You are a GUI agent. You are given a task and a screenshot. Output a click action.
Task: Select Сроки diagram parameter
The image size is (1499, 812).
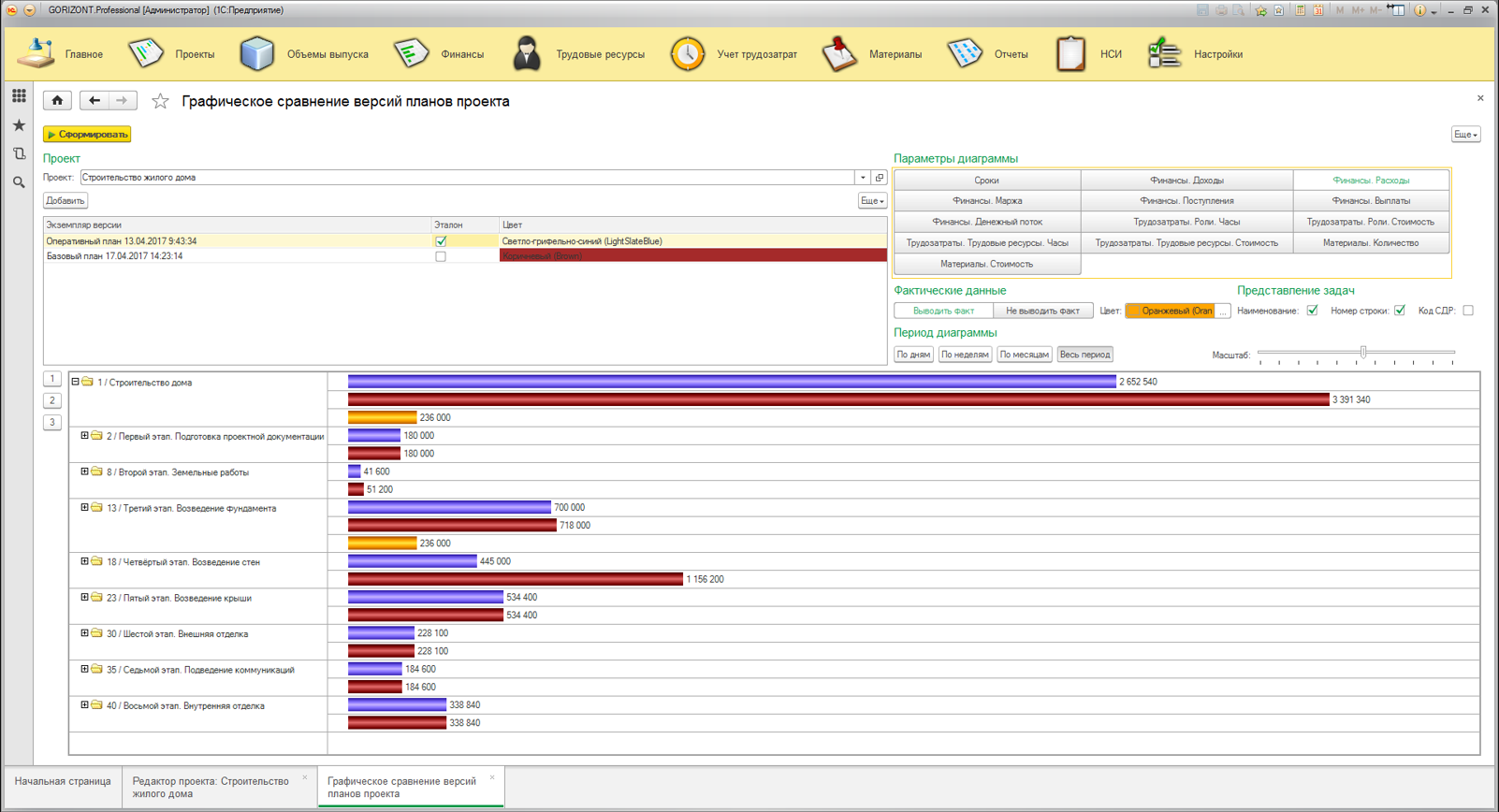tap(987, 181)
